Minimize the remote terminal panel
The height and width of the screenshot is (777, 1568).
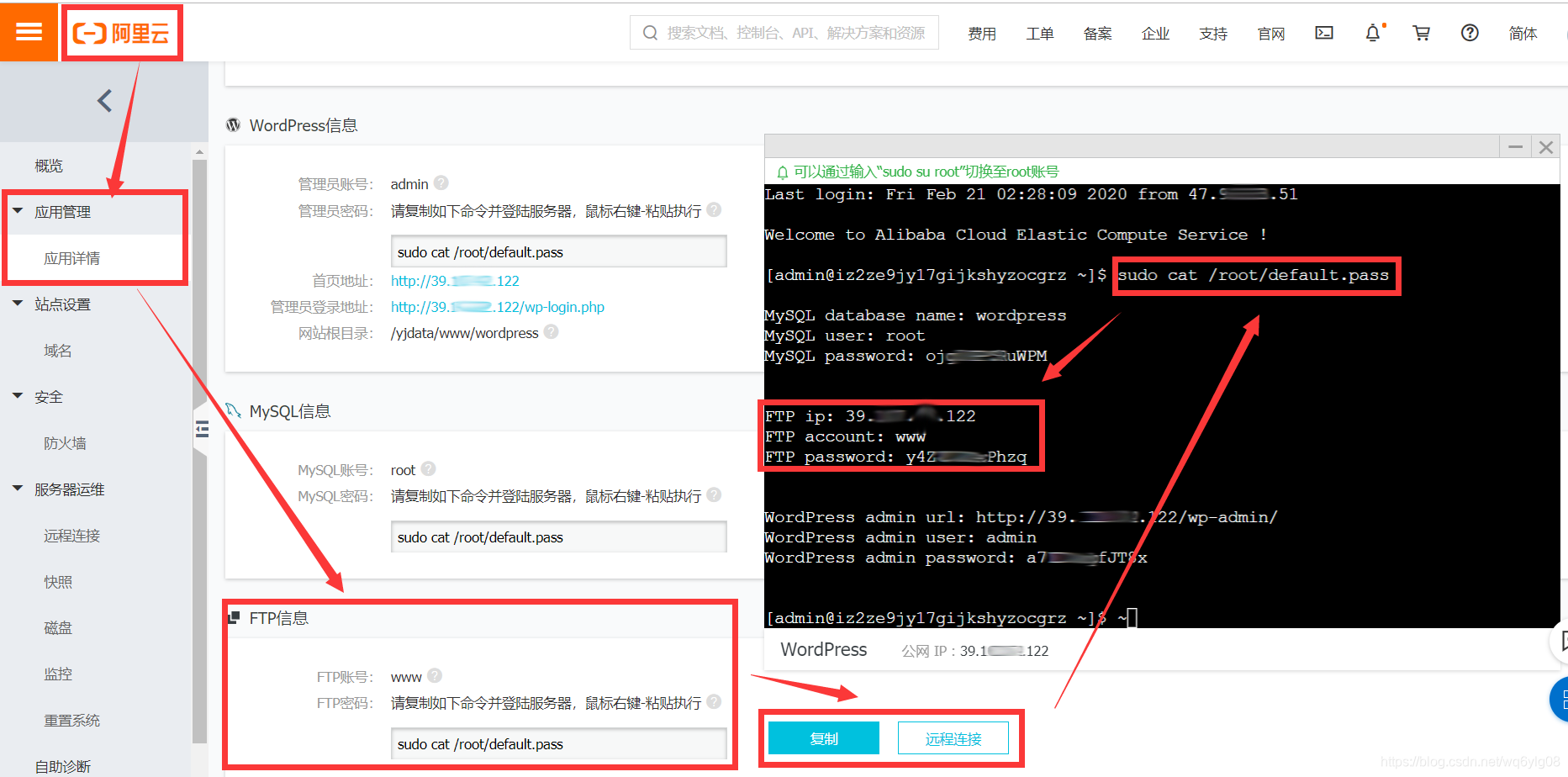[x=1516, y=147]
